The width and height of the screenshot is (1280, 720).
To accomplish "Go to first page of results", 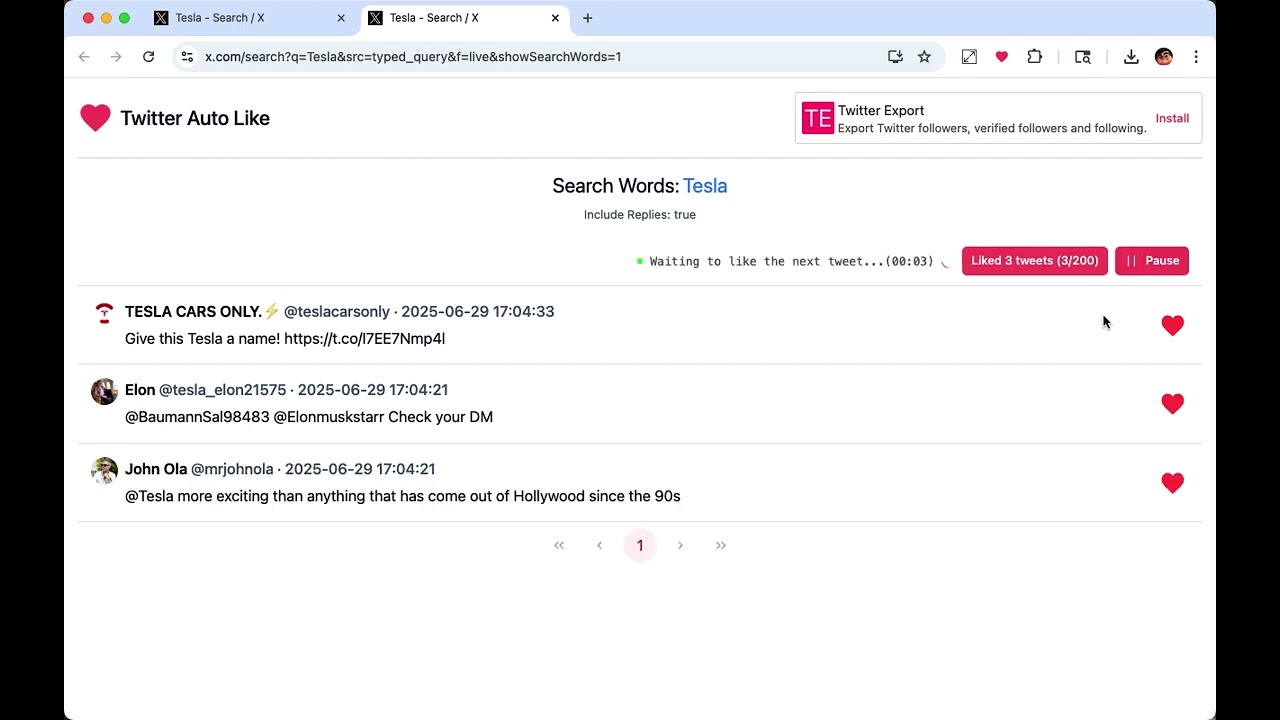I will coord(559,545).
